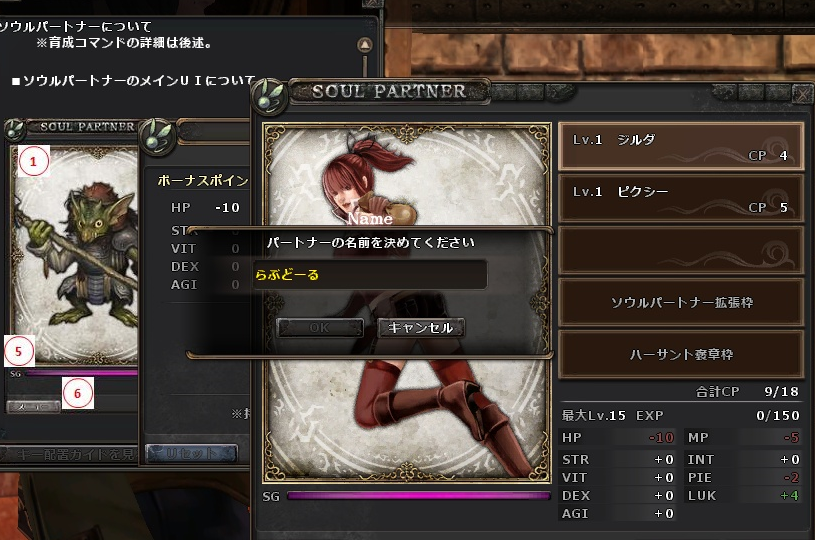Click red circled marker number 1
The height and width of the screenshot is (540, 815).
[34, 161]
